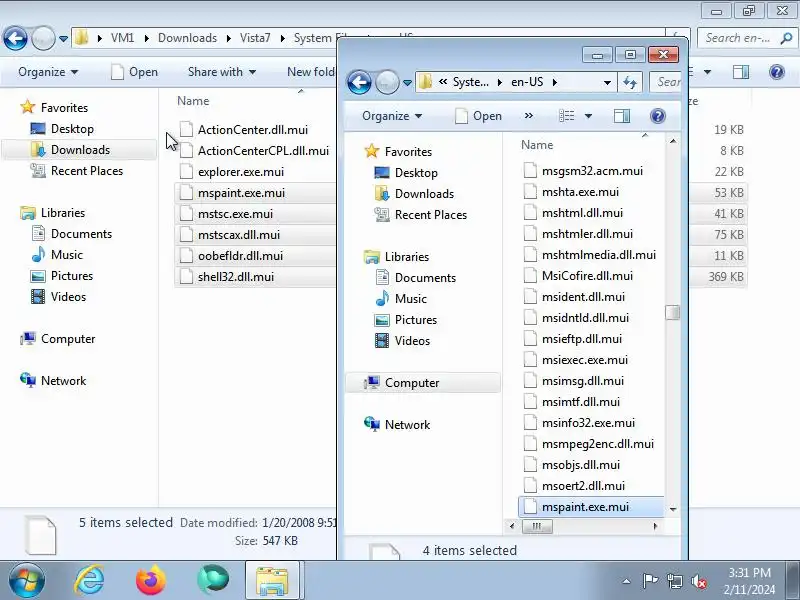
Task: Select Downloads in front window sidebar
Action: point(424,194)
